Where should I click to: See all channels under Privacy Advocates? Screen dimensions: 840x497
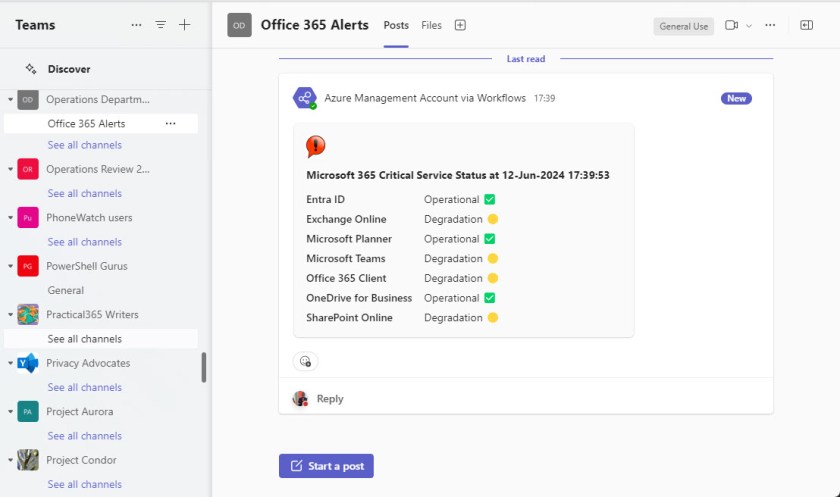[x=85, y=387]
